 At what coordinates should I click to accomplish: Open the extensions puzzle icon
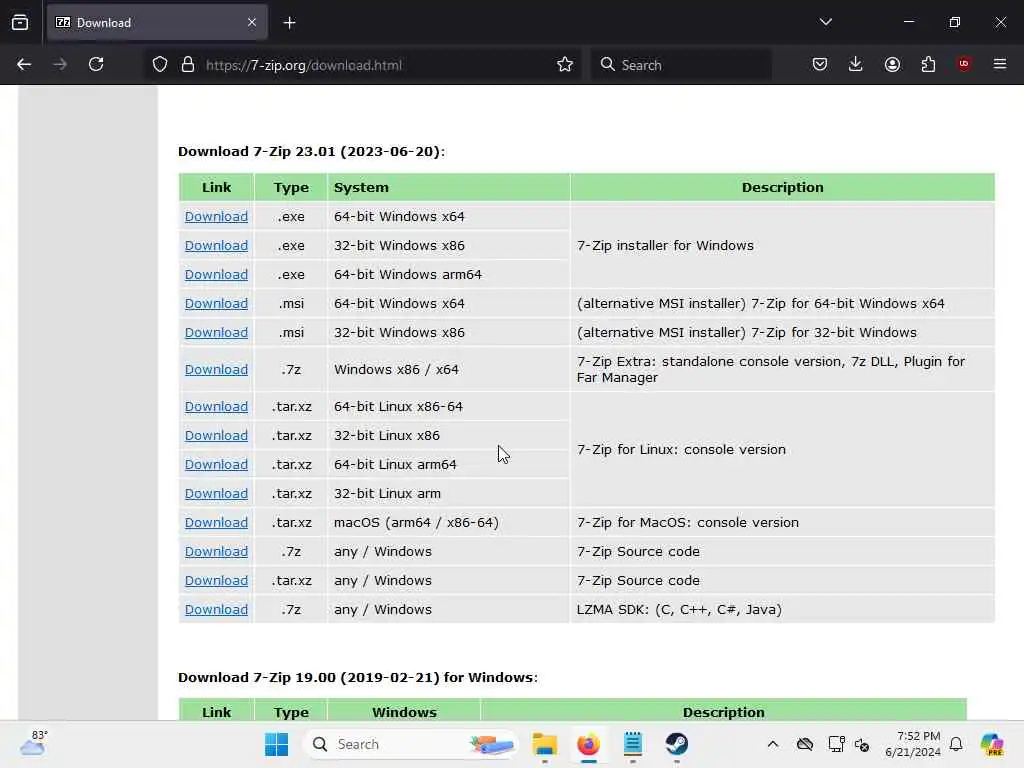pyautogui.click(x=928, y=64)
